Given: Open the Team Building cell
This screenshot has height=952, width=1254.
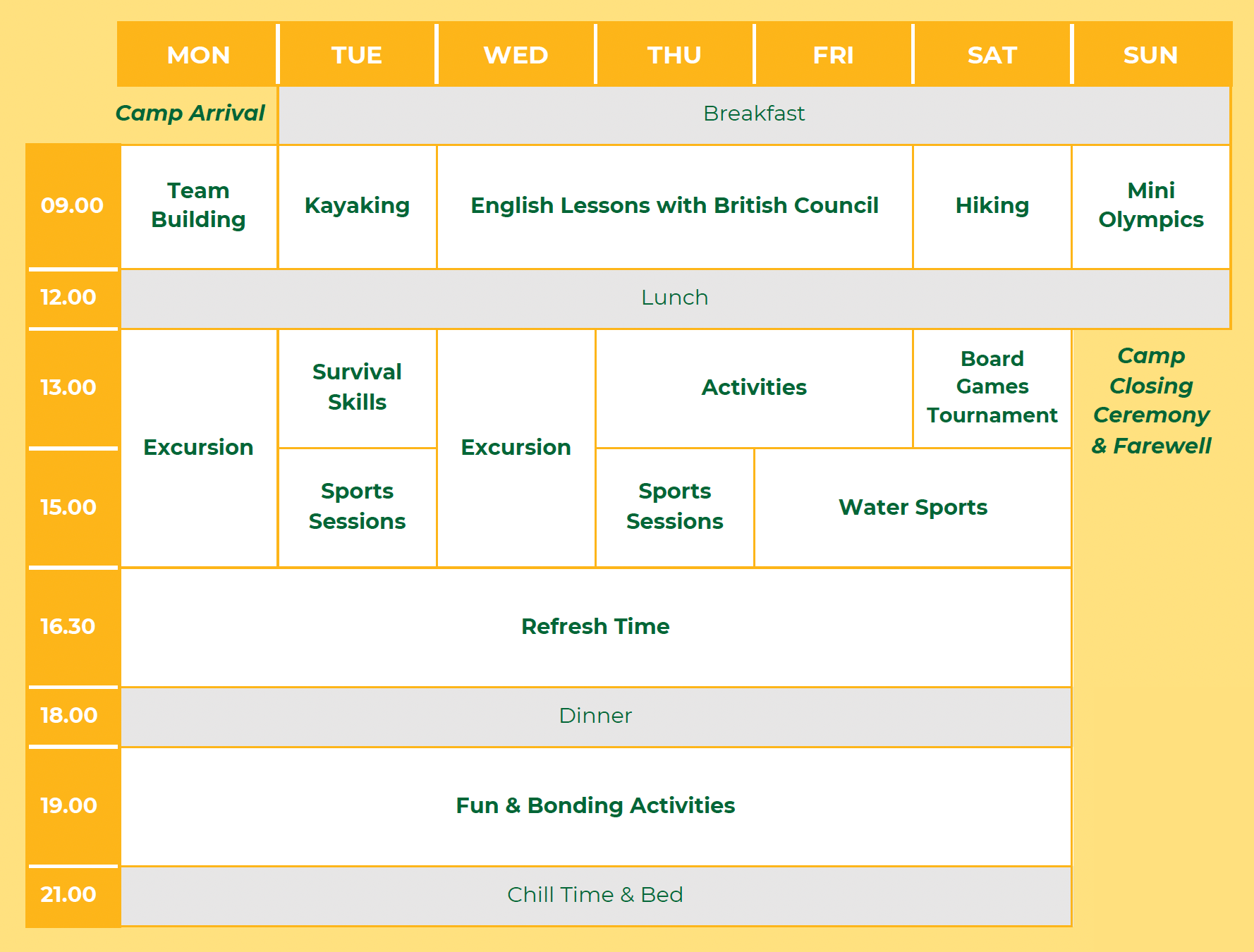Looking at the screenshot, I should click(198, 205).
